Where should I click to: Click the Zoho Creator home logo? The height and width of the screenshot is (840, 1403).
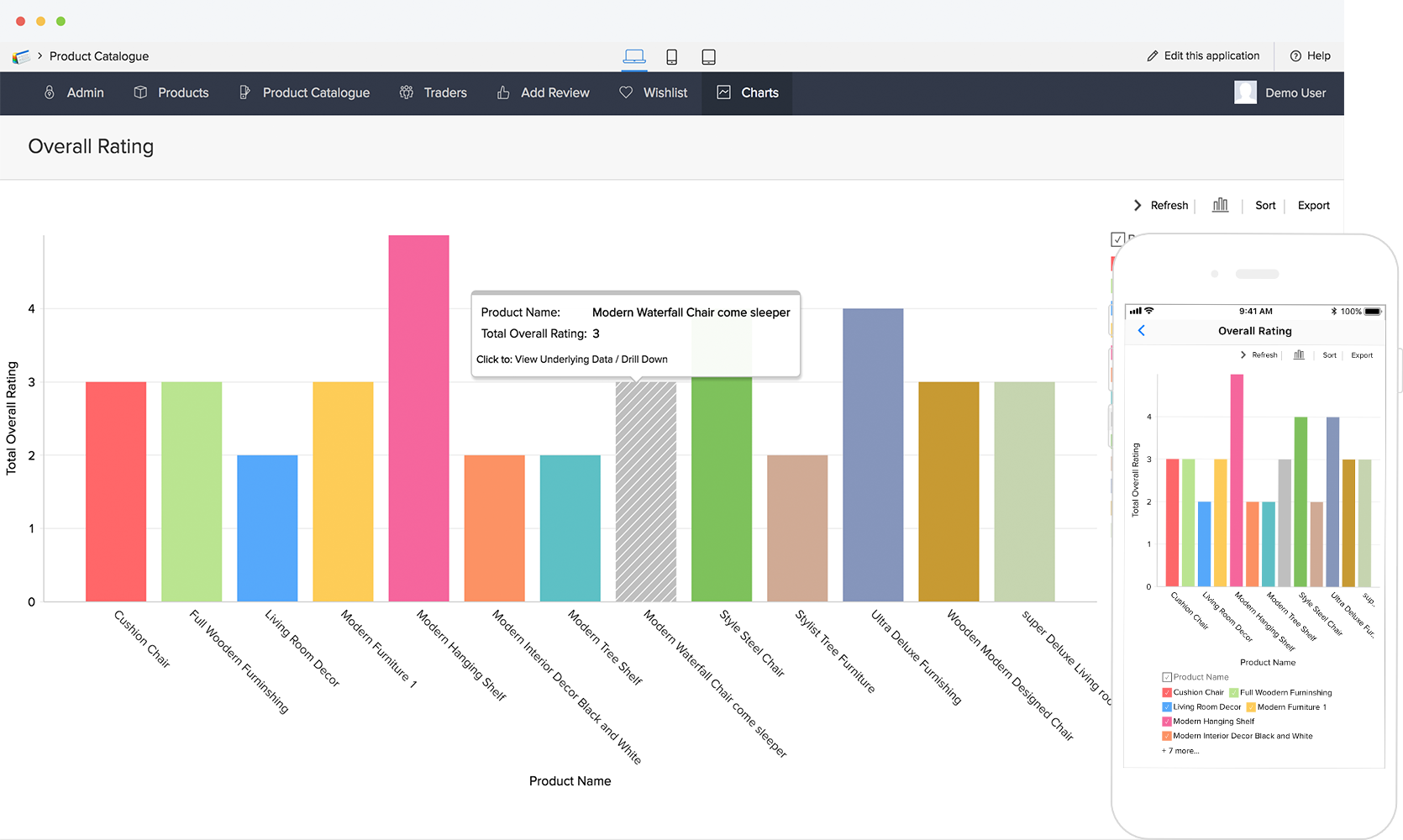click(21, 56)
